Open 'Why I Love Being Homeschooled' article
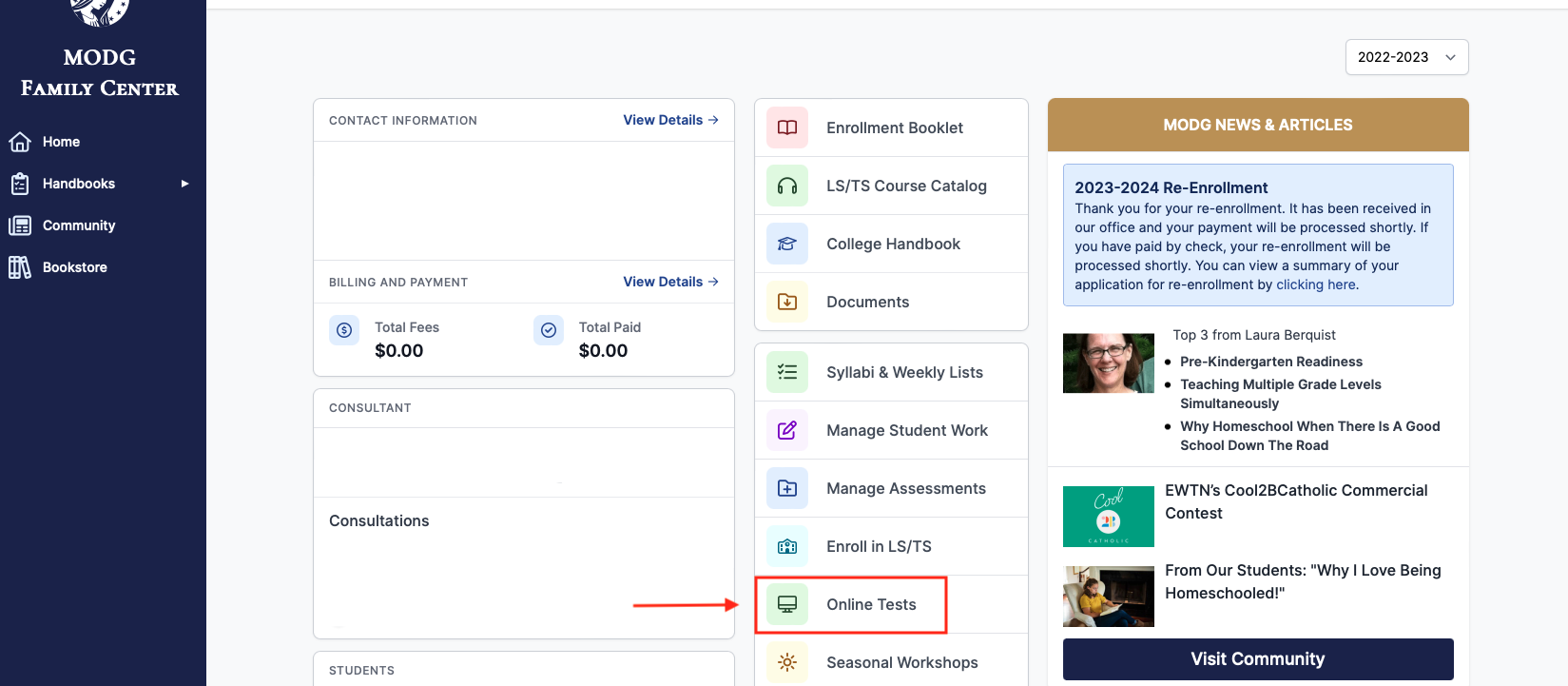The image size is (1568, 686). click(1303, 581)
